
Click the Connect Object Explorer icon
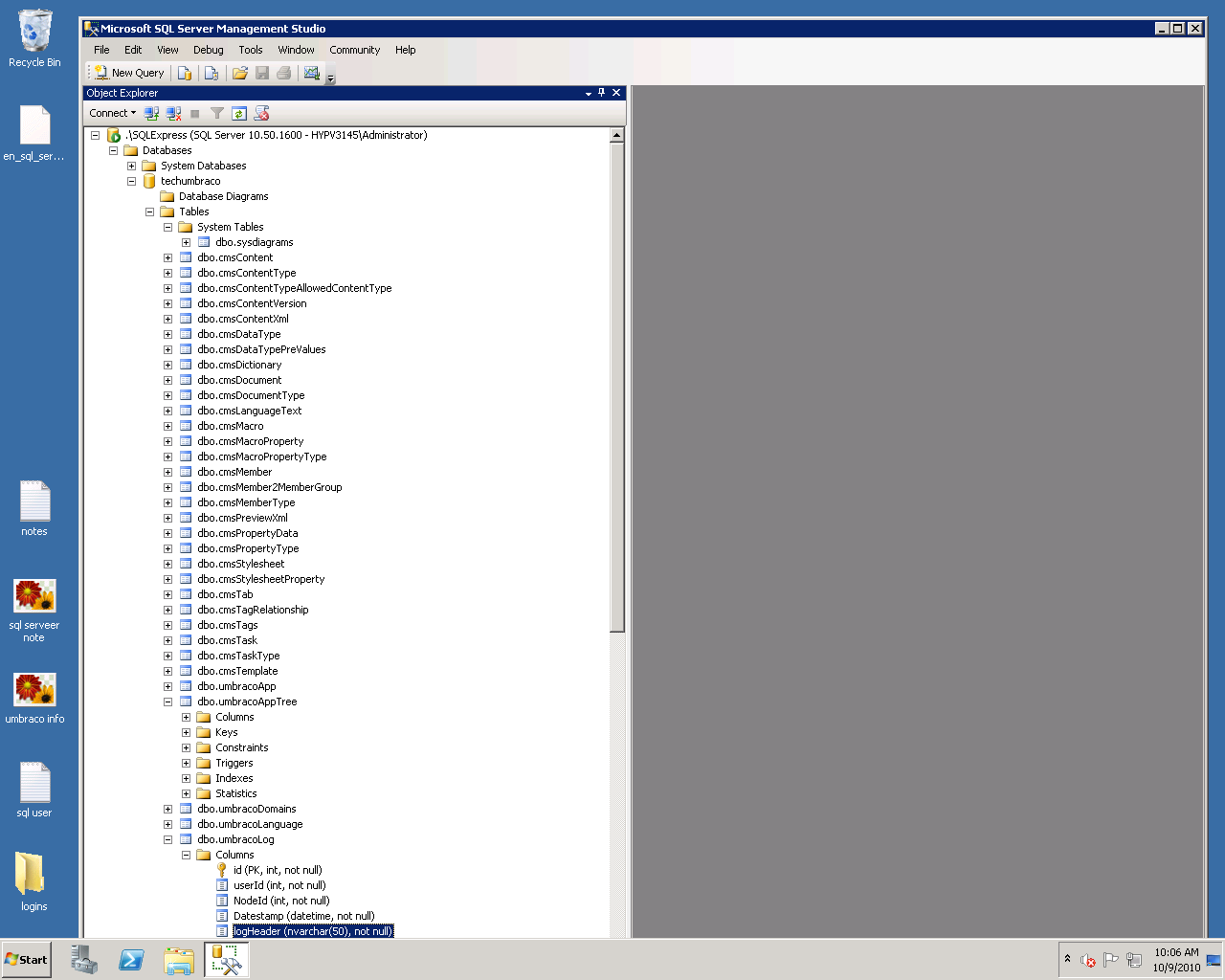pos(151,113)
